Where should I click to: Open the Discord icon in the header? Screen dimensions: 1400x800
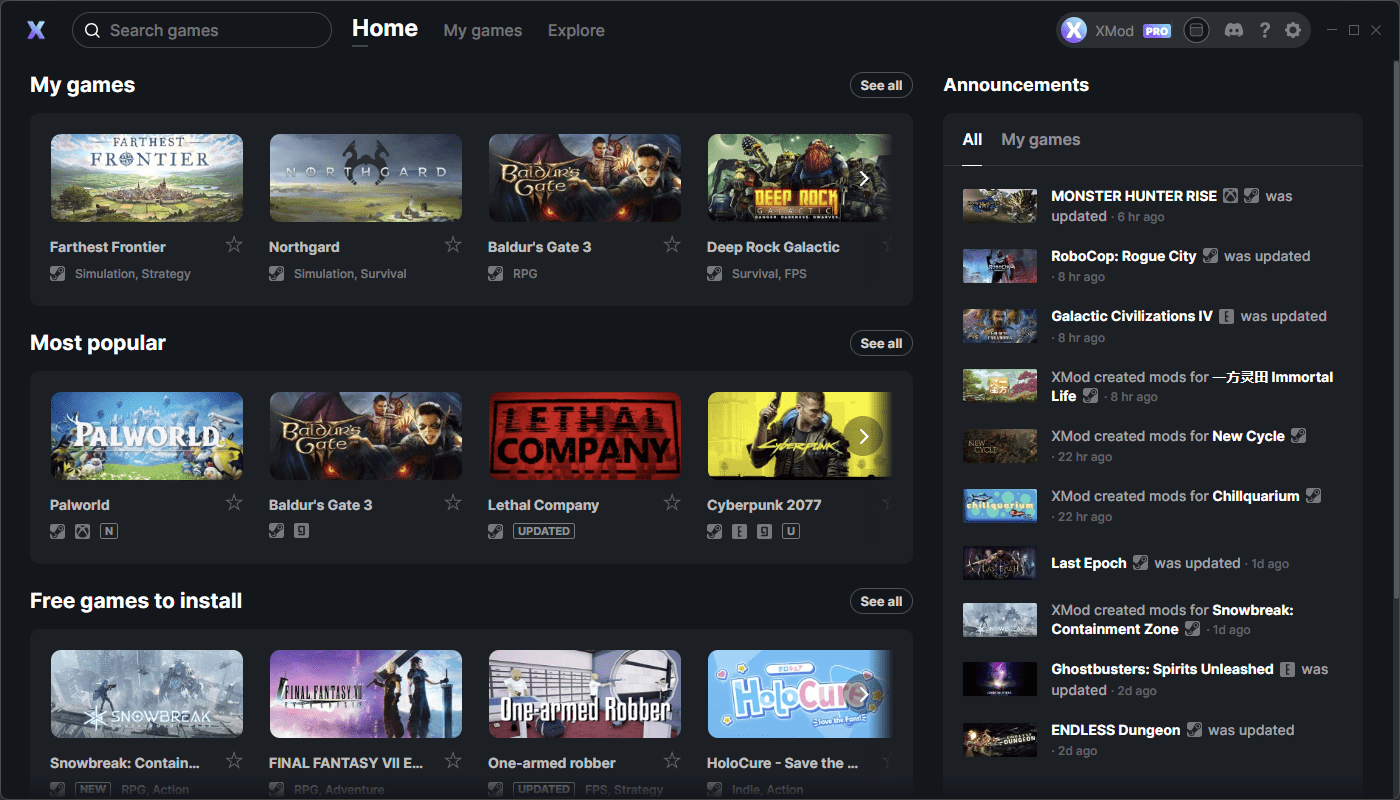click(x=1234, y=30)
